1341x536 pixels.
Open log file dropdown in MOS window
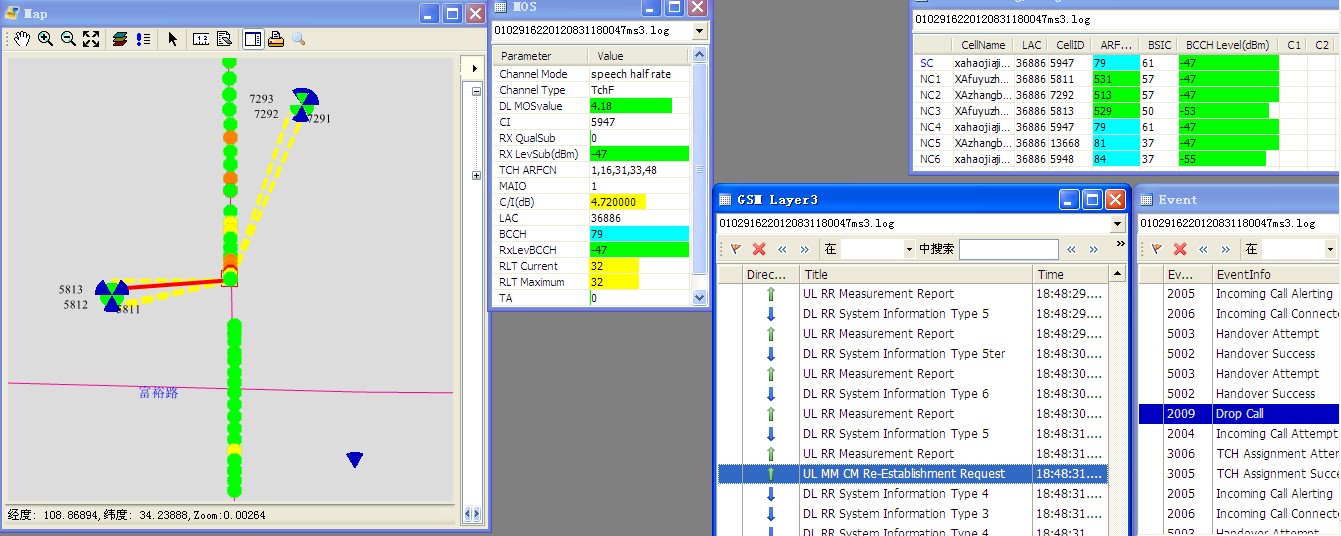(698, 31)
